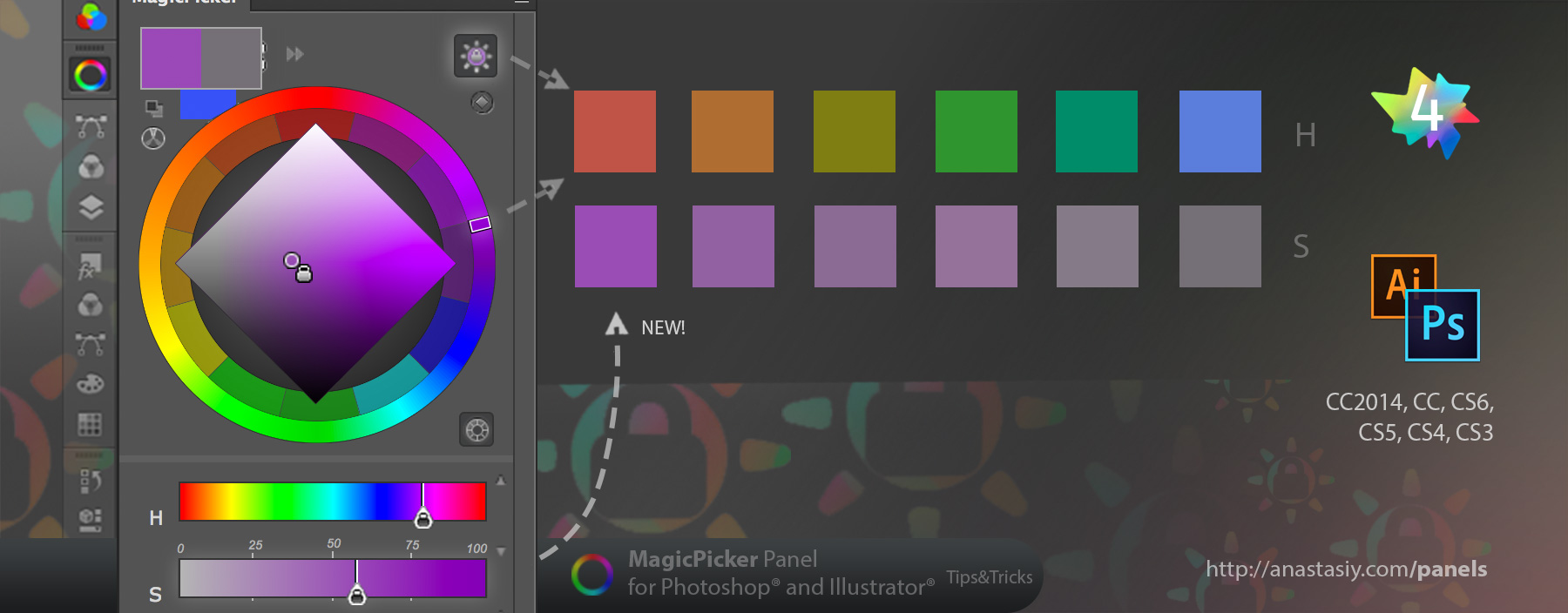Click the Photoshop Ps logo

[x=1443, y=325]
